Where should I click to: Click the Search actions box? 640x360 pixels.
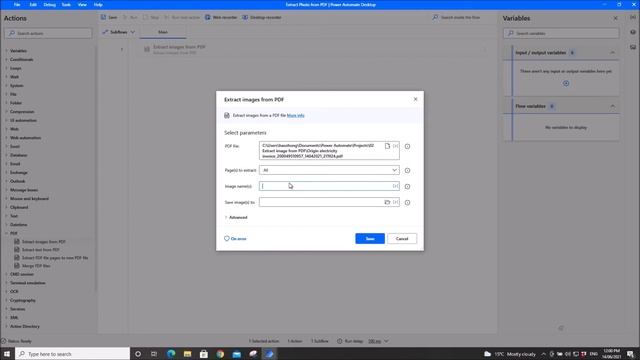pos(48,33)
